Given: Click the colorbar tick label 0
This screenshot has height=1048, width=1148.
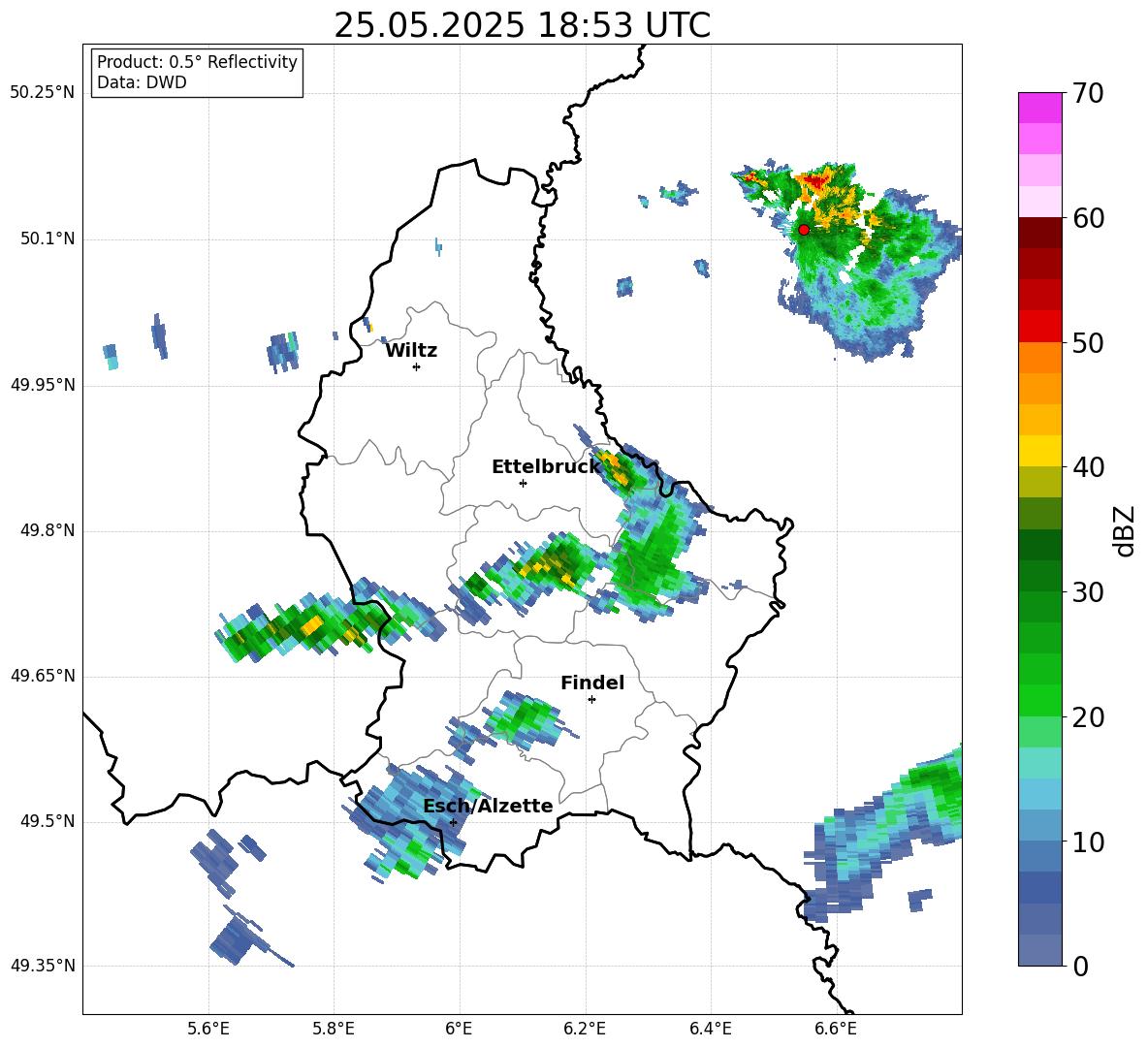Looking at the screenshot, I should tap(1081, 966).
